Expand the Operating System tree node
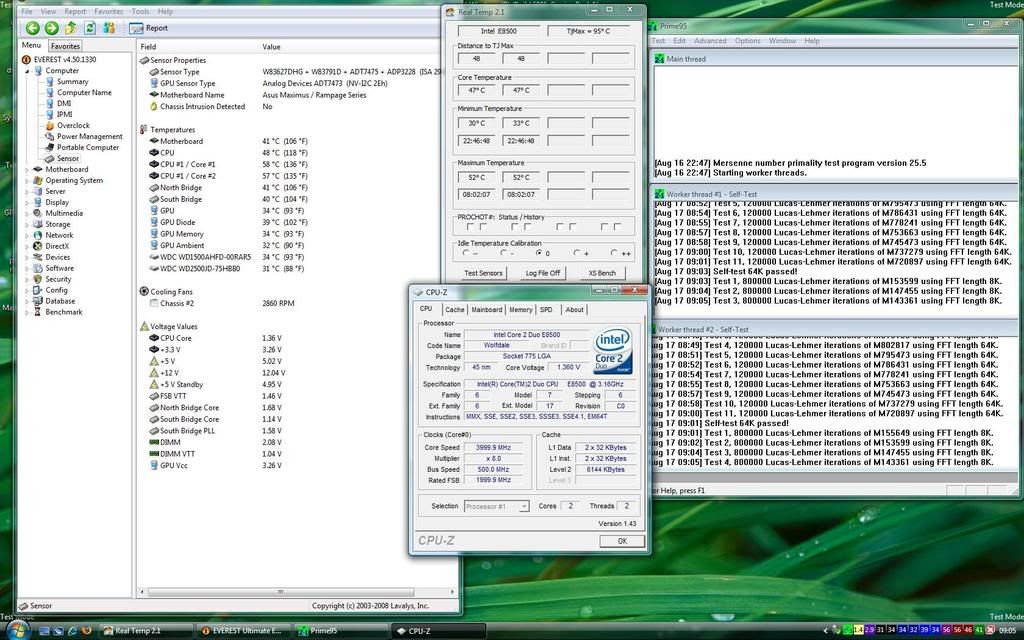1024x640 pixels. [x=27, y=181]
